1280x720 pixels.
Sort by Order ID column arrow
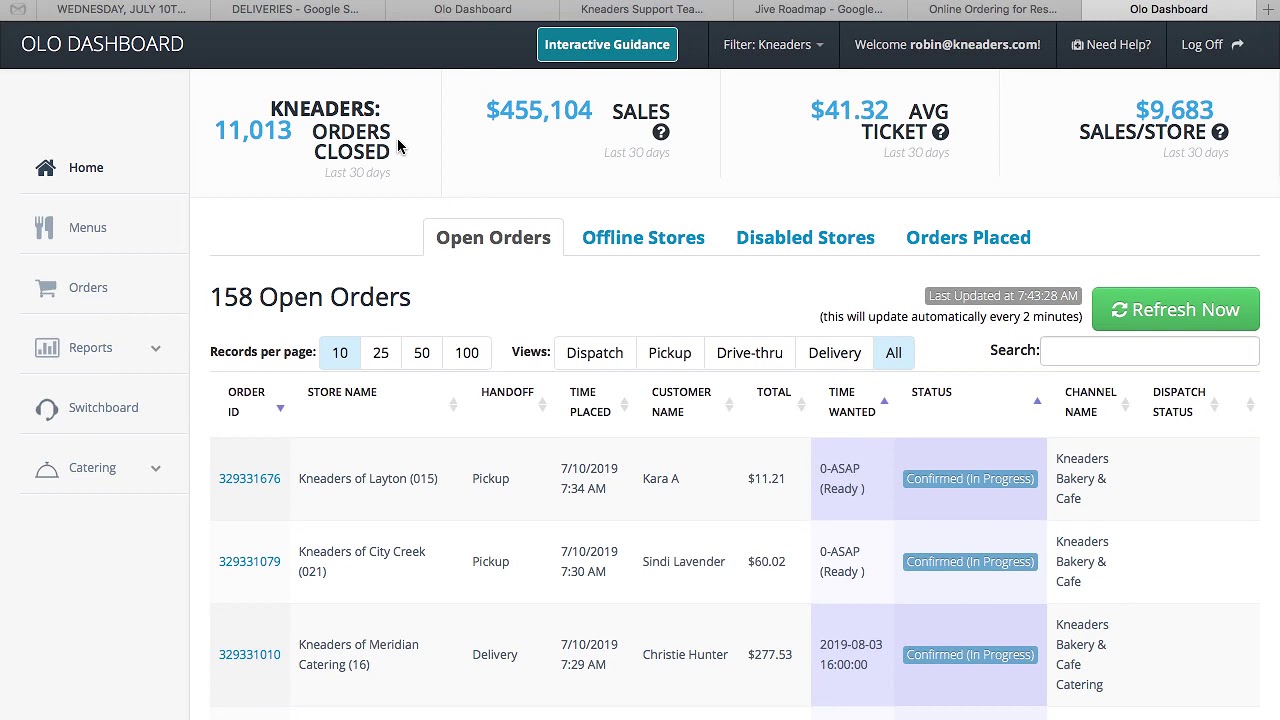[280, 408]
